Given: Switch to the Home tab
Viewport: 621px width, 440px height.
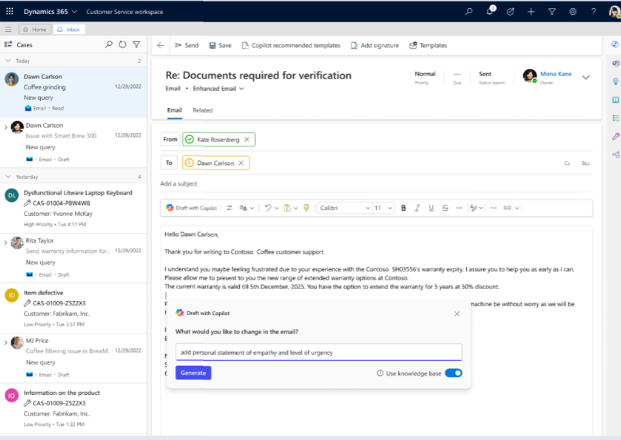Looking at the screenshot, I should point(35,29).
